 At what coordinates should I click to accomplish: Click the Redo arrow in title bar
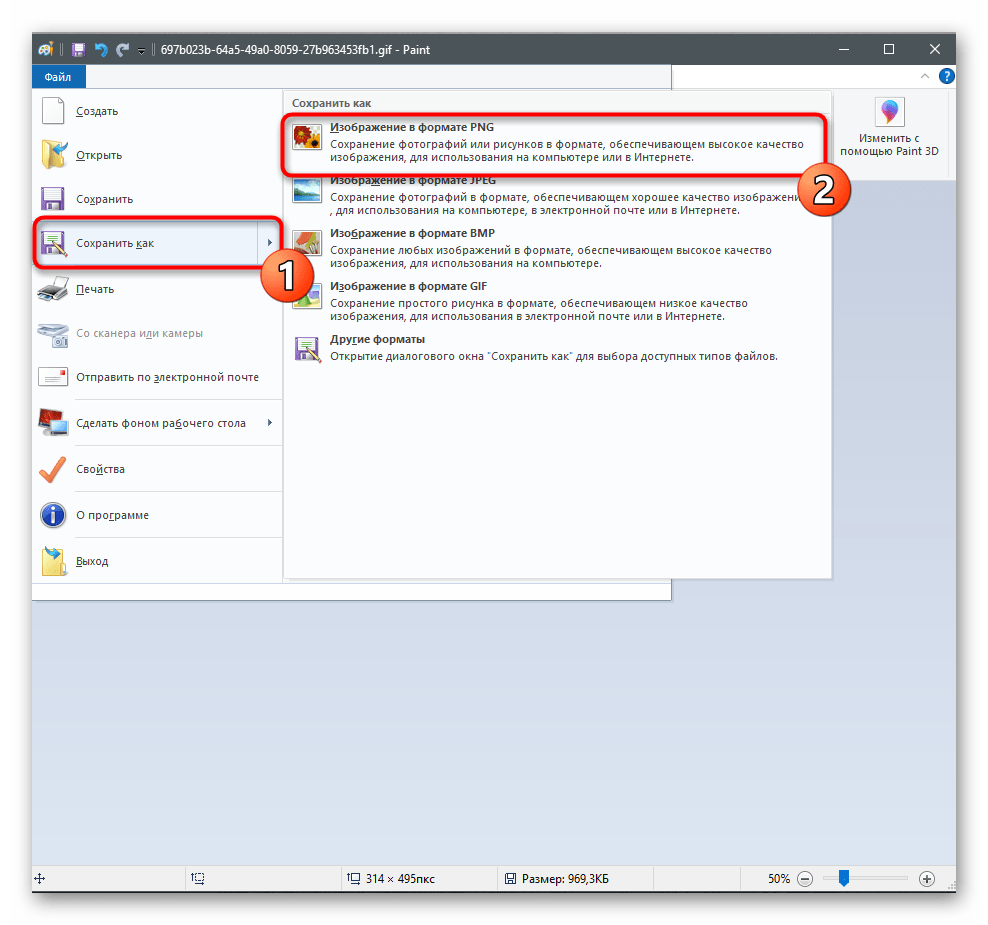(122, 49)
